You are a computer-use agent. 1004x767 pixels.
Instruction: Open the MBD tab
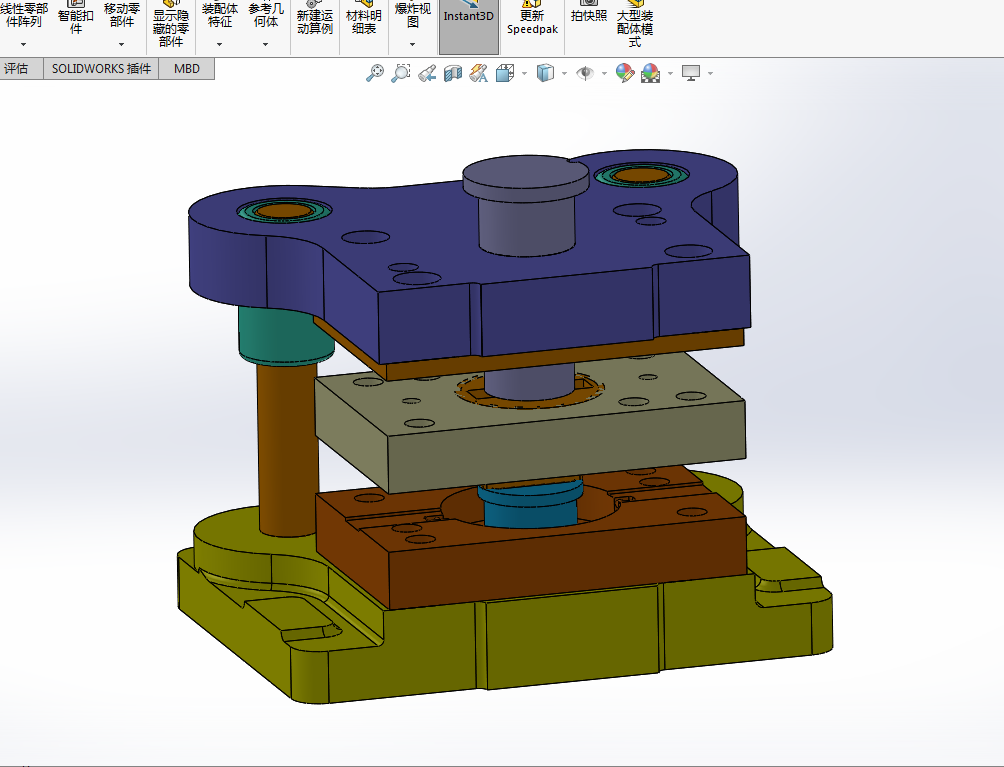point(187,69)
